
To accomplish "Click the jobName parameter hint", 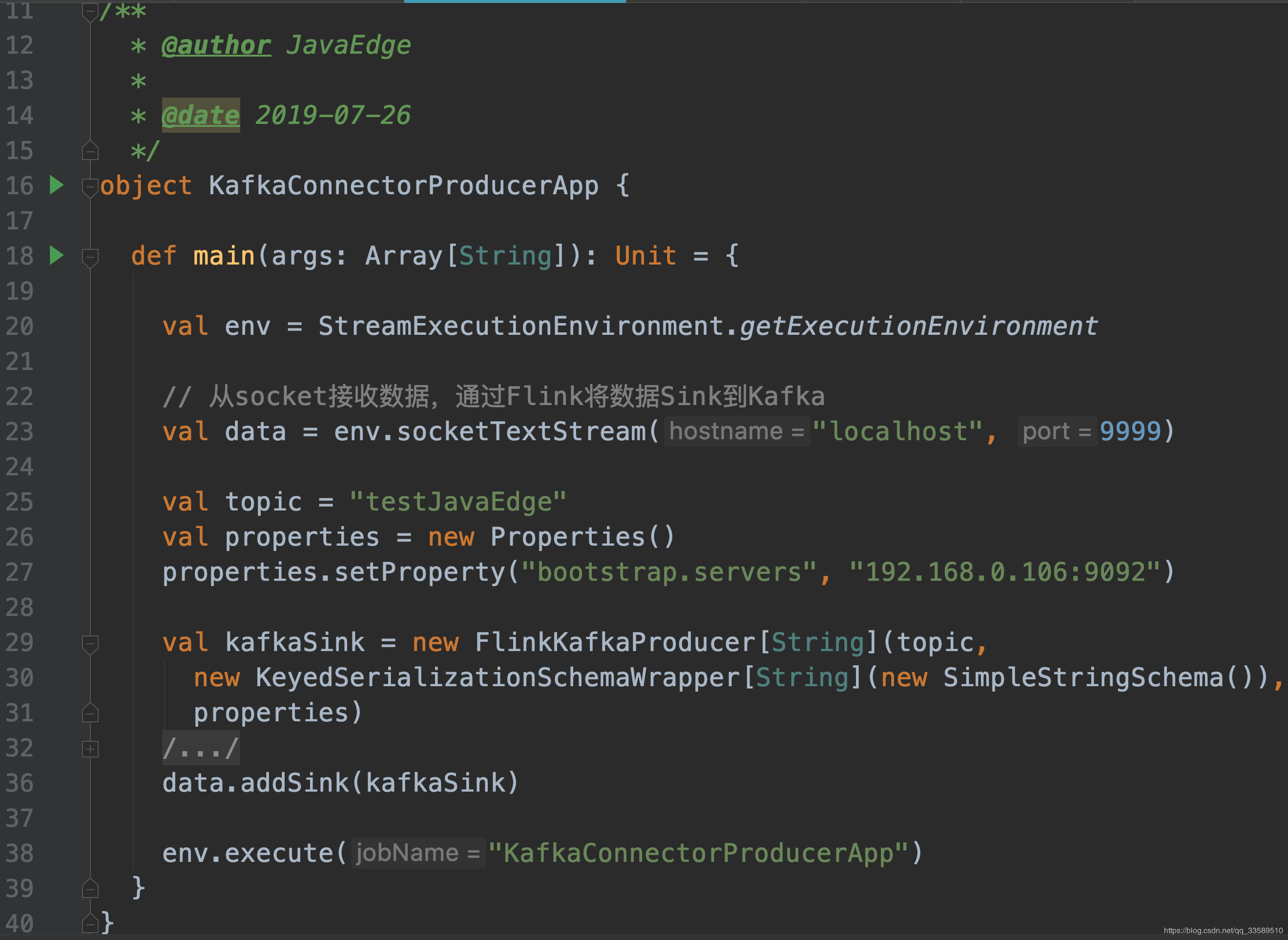I will tap(418, 853).
